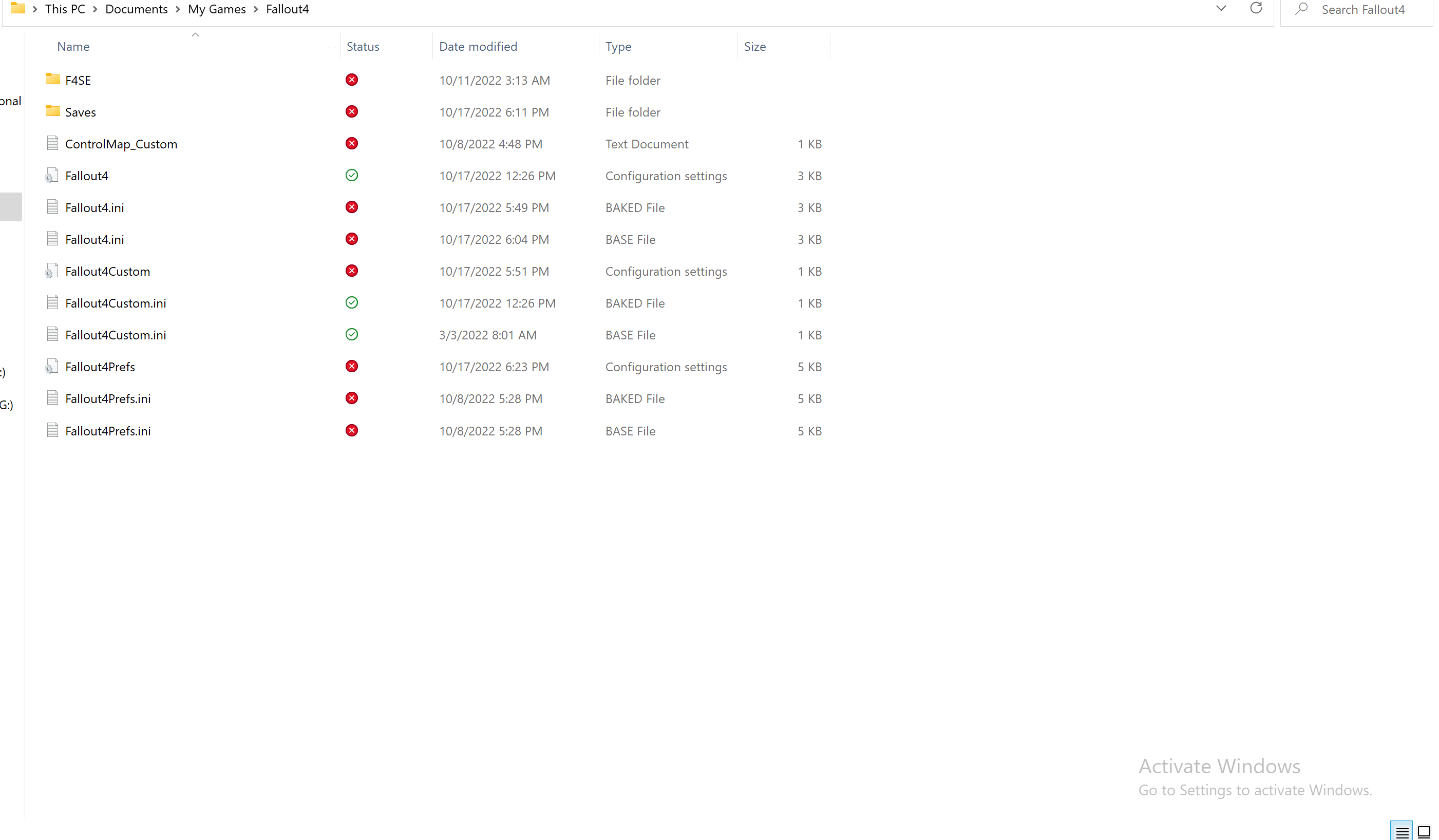1439x840 pixels.
Task: Click the date 10/17/2022 6:23 PM
Action: (x=494, y=367)
